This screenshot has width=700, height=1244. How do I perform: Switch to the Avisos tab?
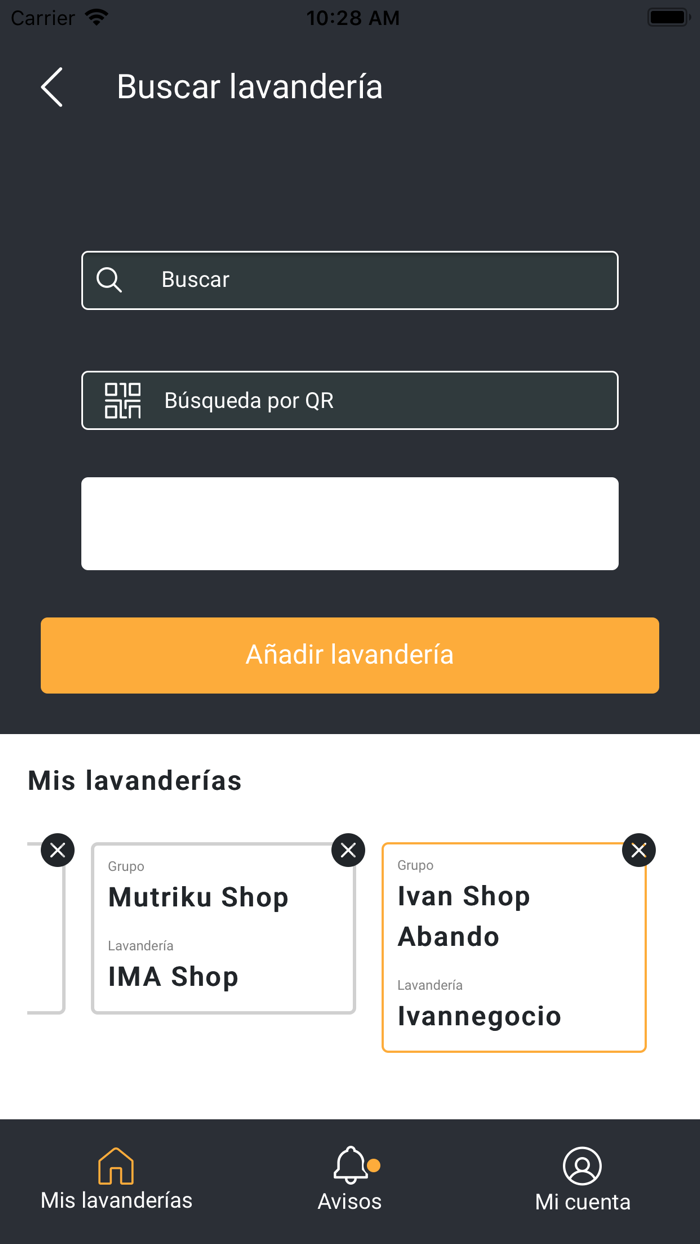tap(350, 1180)
